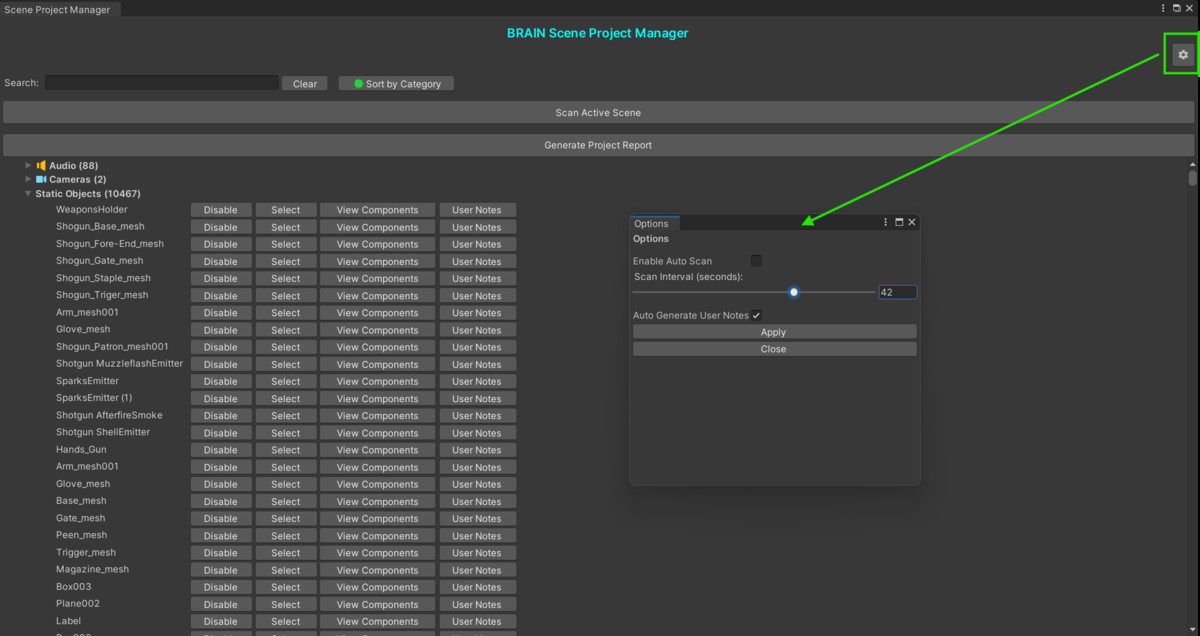1200x636 pixels.
Task: Click the Plane002 name text
Action: 78,604
